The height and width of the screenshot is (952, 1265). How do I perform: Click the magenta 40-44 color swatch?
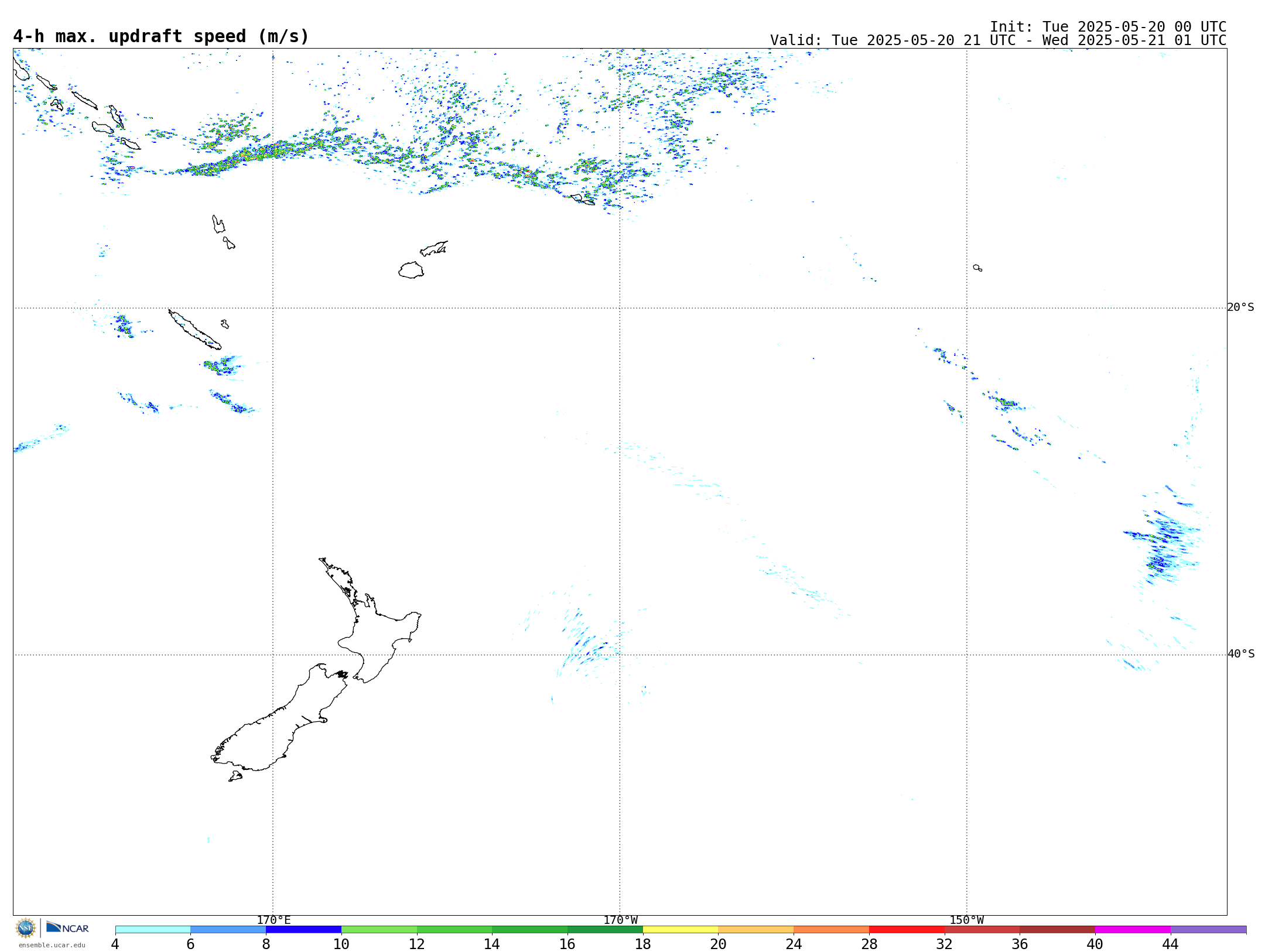click(x=1133, y=929)
